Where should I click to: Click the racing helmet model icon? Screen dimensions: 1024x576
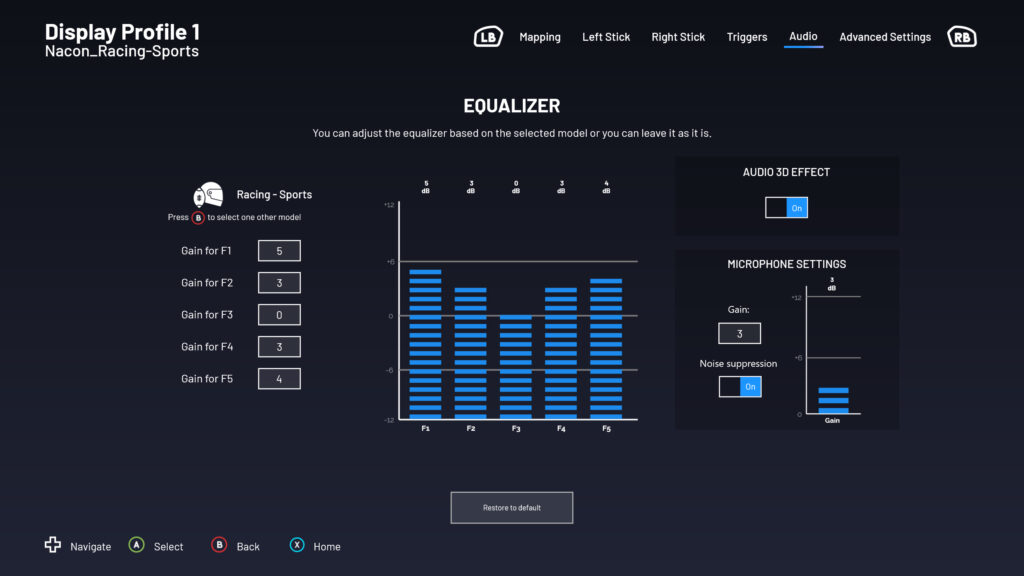(x=209, y=194)
